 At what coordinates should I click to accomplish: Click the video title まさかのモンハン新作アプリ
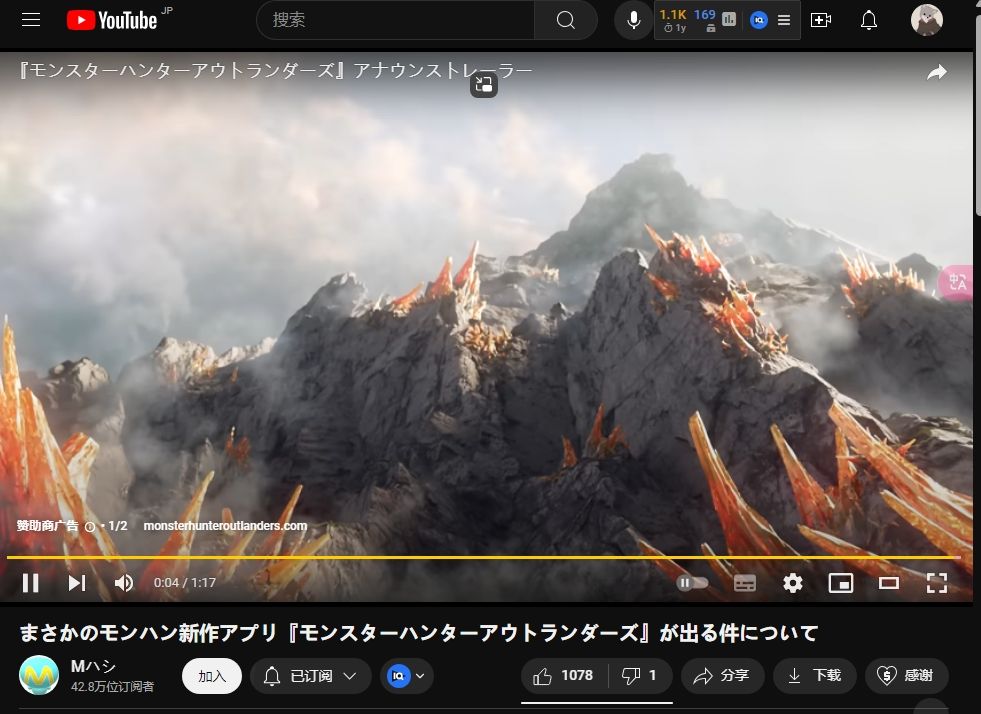click(418, 633)
